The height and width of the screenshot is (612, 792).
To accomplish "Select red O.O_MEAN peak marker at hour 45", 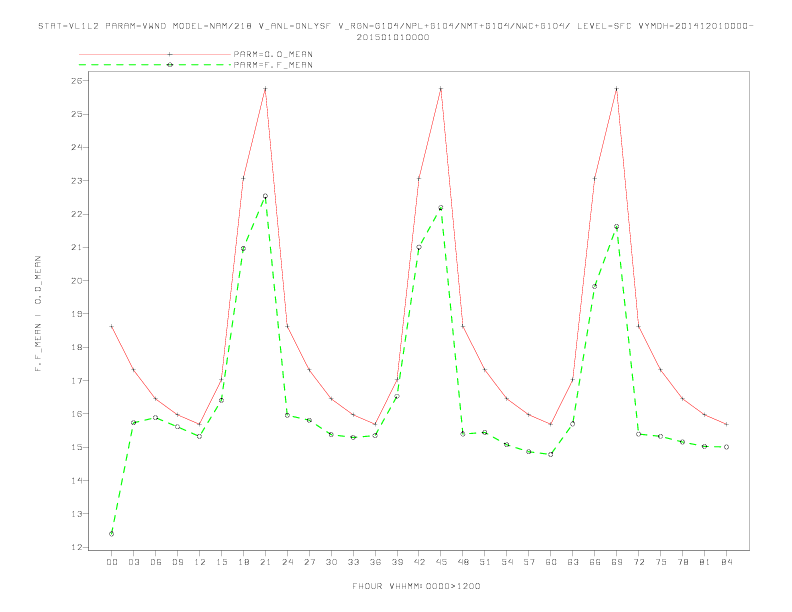I will pos(441,89).
